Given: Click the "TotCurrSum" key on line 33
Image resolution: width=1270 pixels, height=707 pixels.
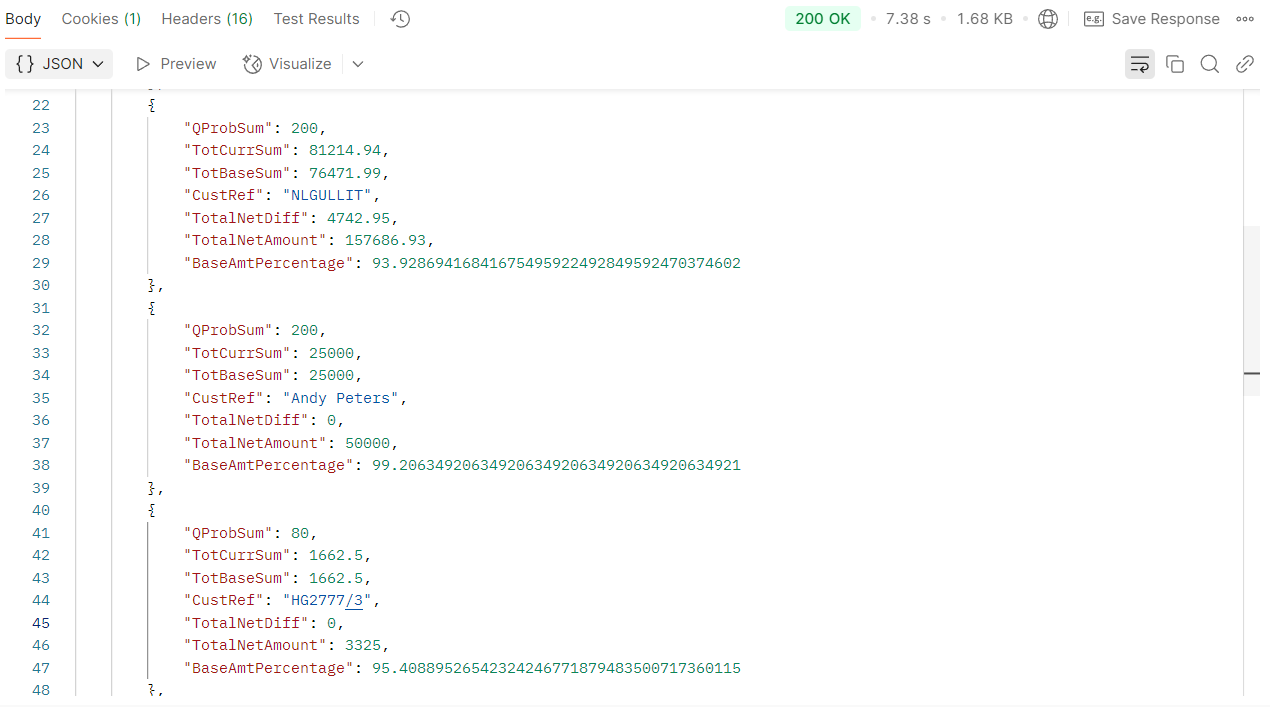Looking at the screenshot, I should coord(237,353).
